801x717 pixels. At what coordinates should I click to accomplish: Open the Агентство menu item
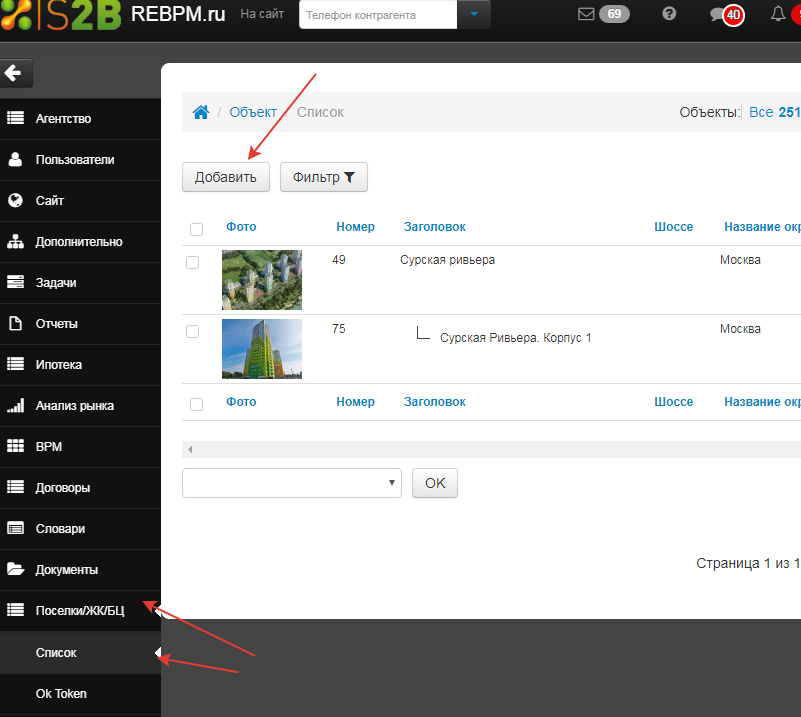(80, 118)
